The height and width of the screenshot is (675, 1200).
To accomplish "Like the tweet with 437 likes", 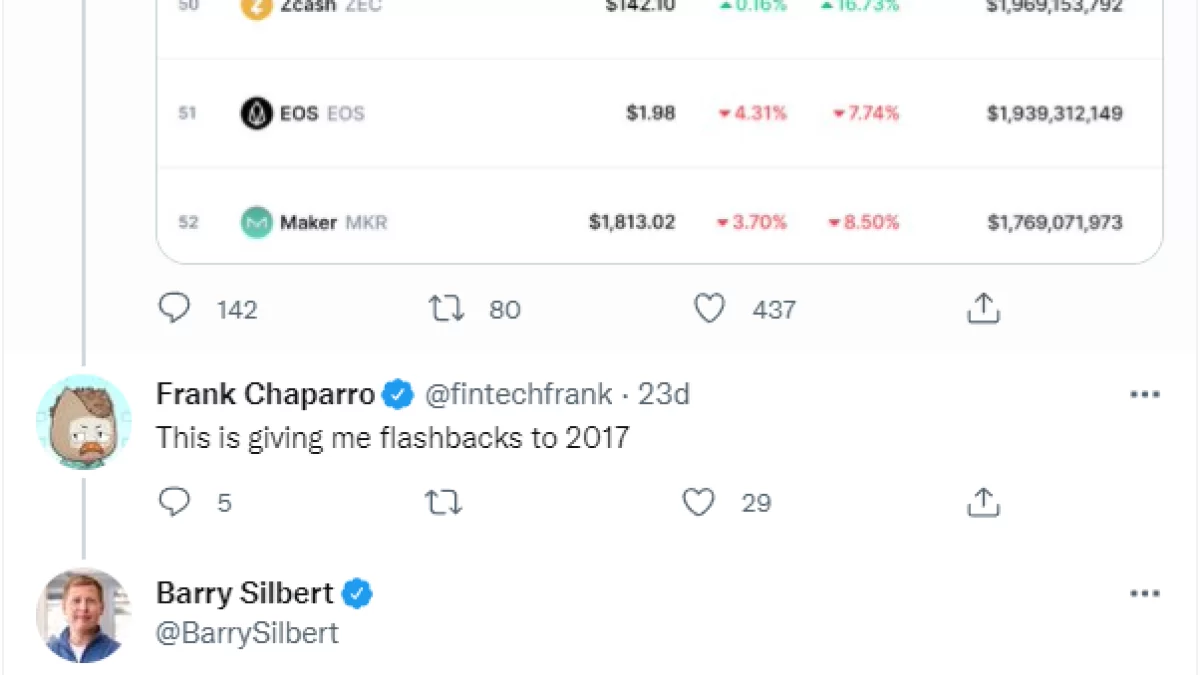I will (709, 309).
